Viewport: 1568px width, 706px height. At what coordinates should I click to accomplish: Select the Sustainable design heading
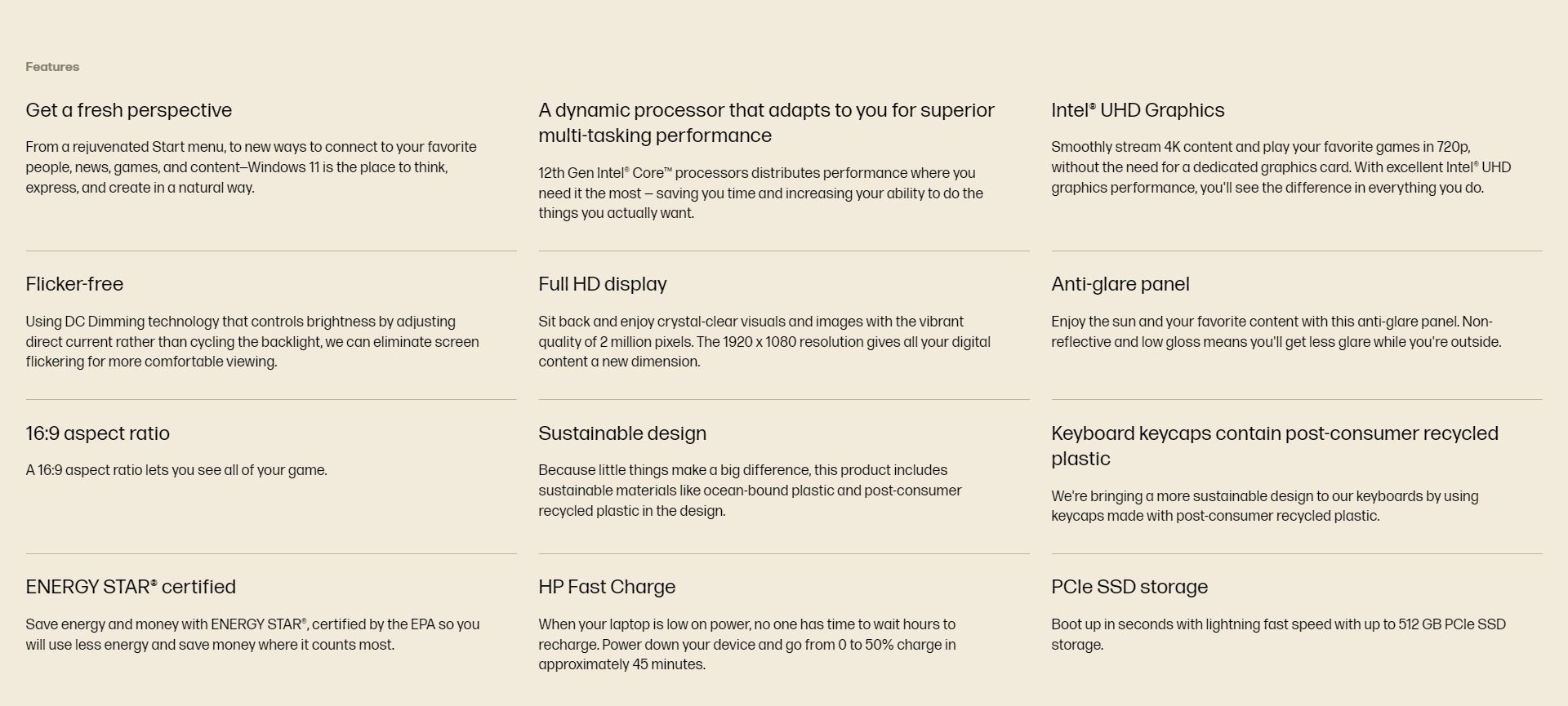(622, 433)
